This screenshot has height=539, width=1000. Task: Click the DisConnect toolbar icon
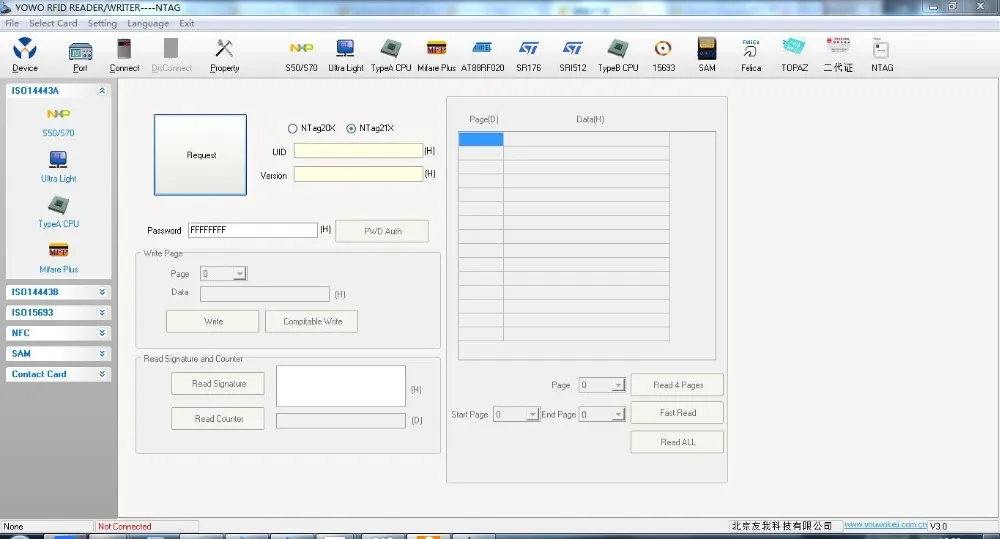point(171,54)
